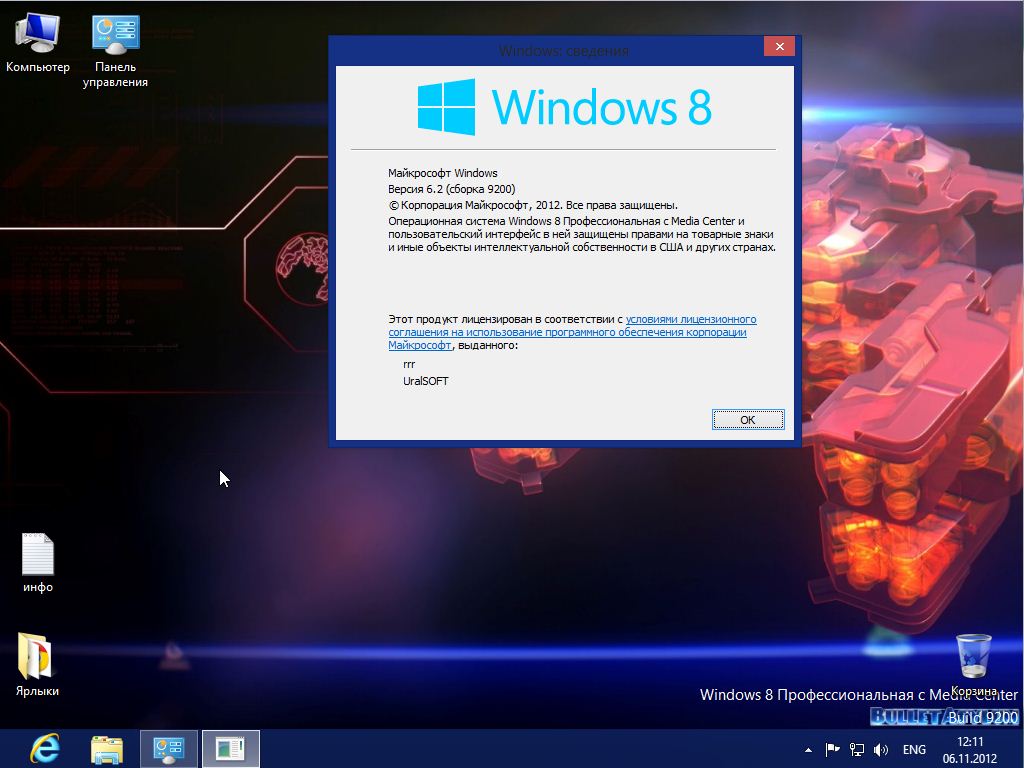Open the Ярлыки folder icon
Viewport: 1024px width, 768px height.
point(37,664)
